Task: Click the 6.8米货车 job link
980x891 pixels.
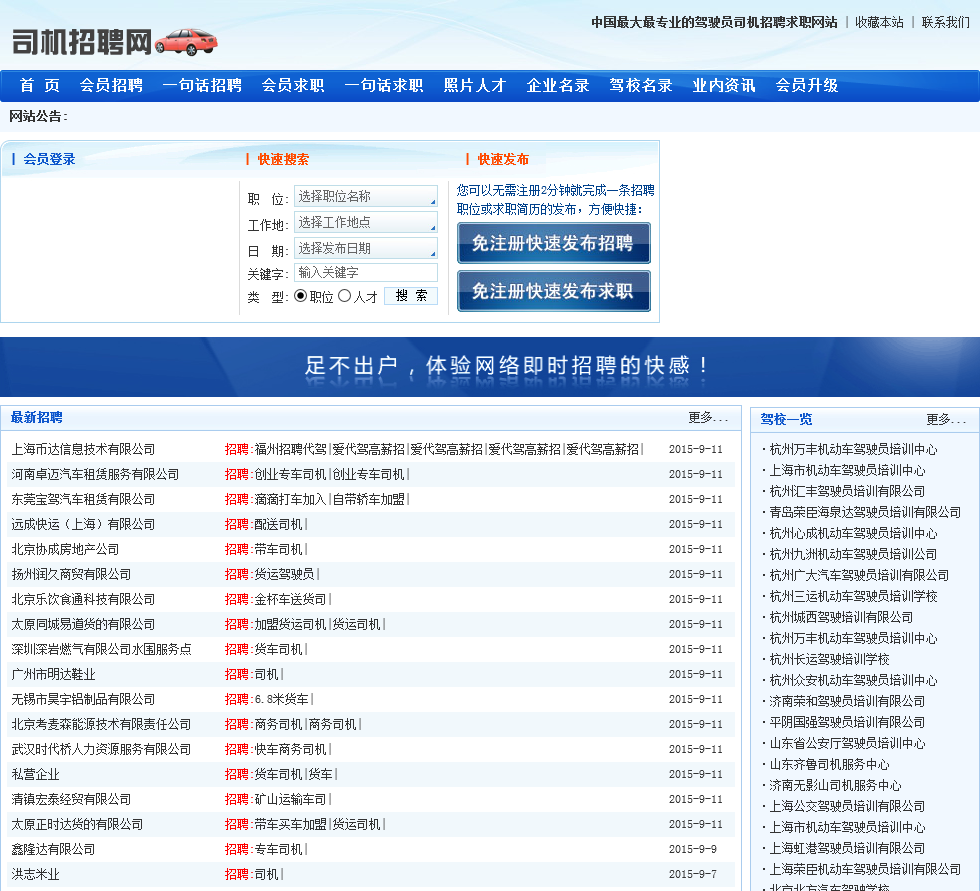Action: coord(281,699)
